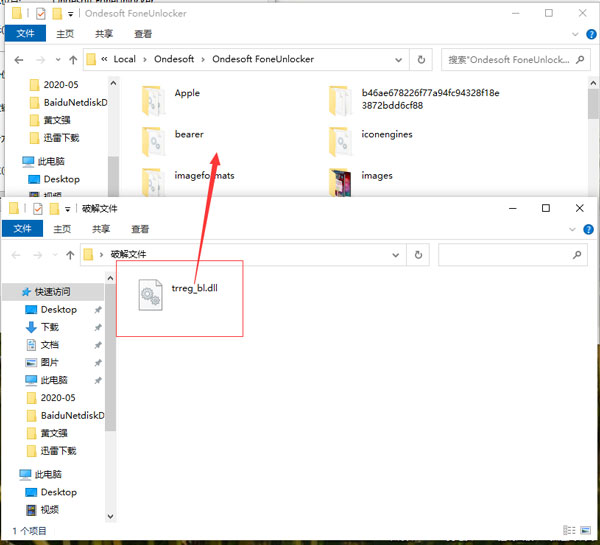The width and height of the screenshot is (600, 545).
Task: Open Help in Ondesoft FoneUnlocker window
Action: pos(591,34)
